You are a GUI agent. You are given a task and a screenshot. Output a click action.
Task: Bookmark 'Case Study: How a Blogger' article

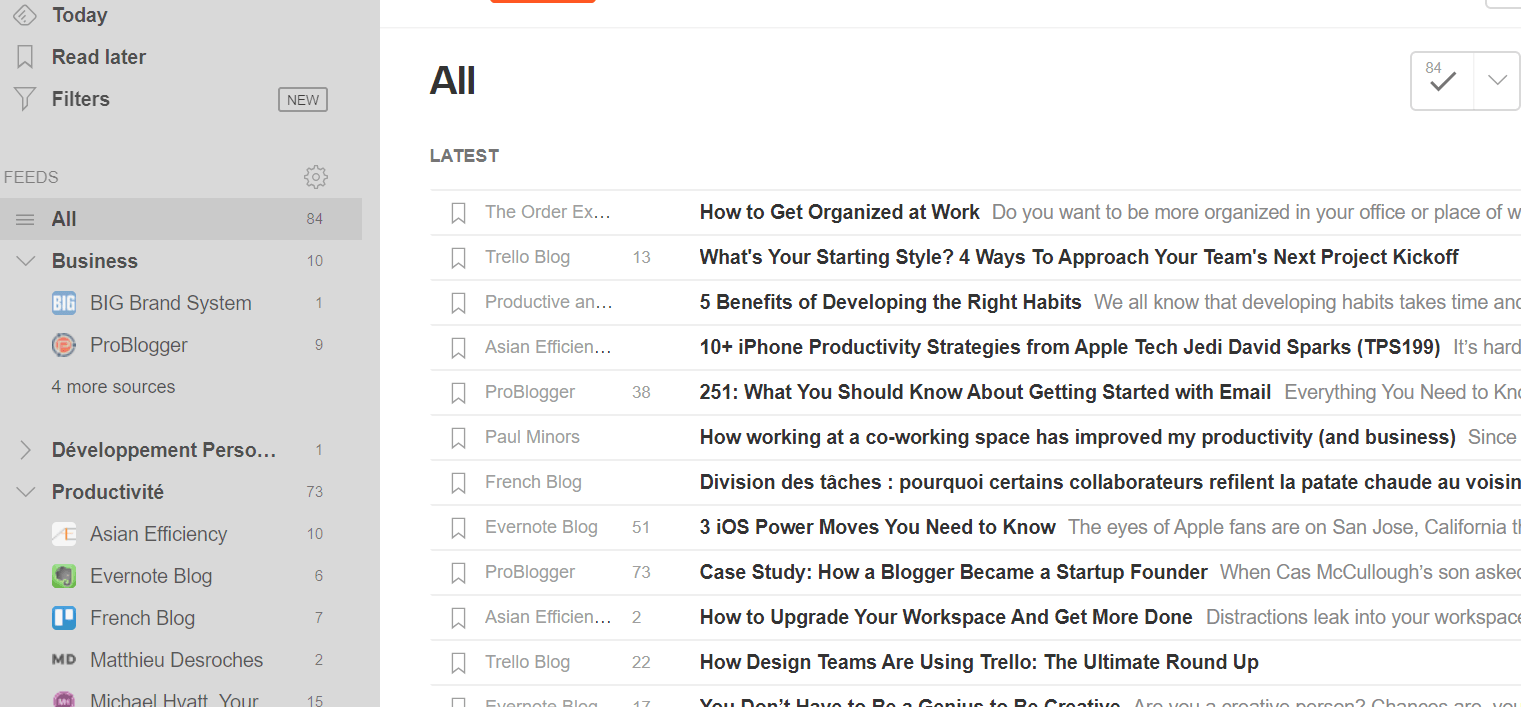point(458,572)
